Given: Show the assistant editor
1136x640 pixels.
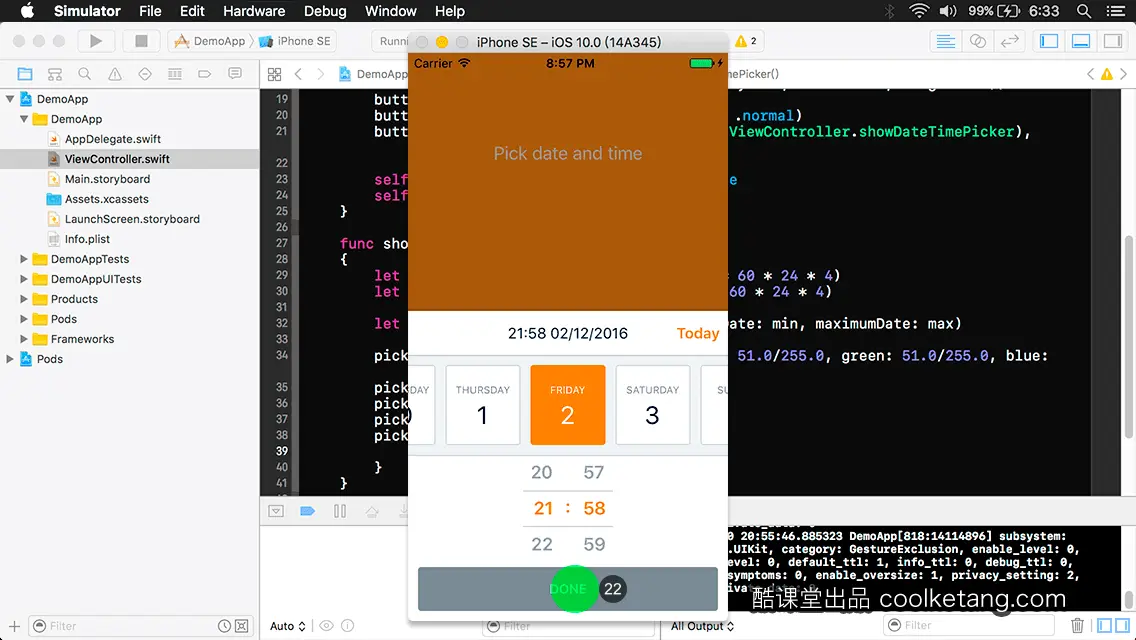Looking at the screenshot, I should 977,41.
